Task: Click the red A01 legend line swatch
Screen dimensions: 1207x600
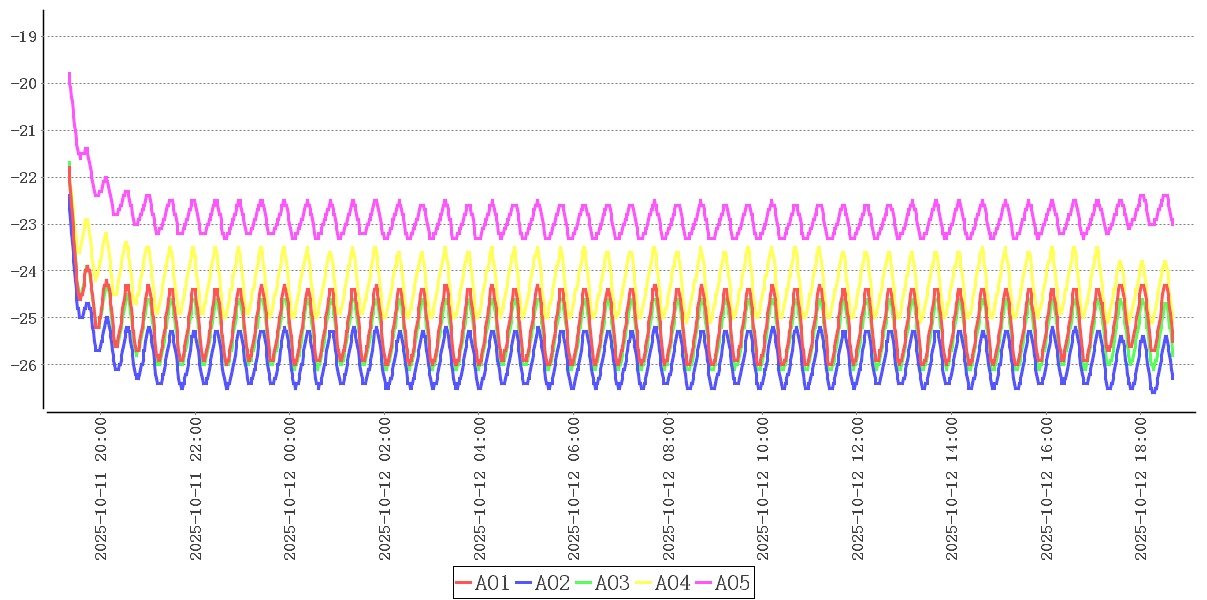Action: point(463,583)
